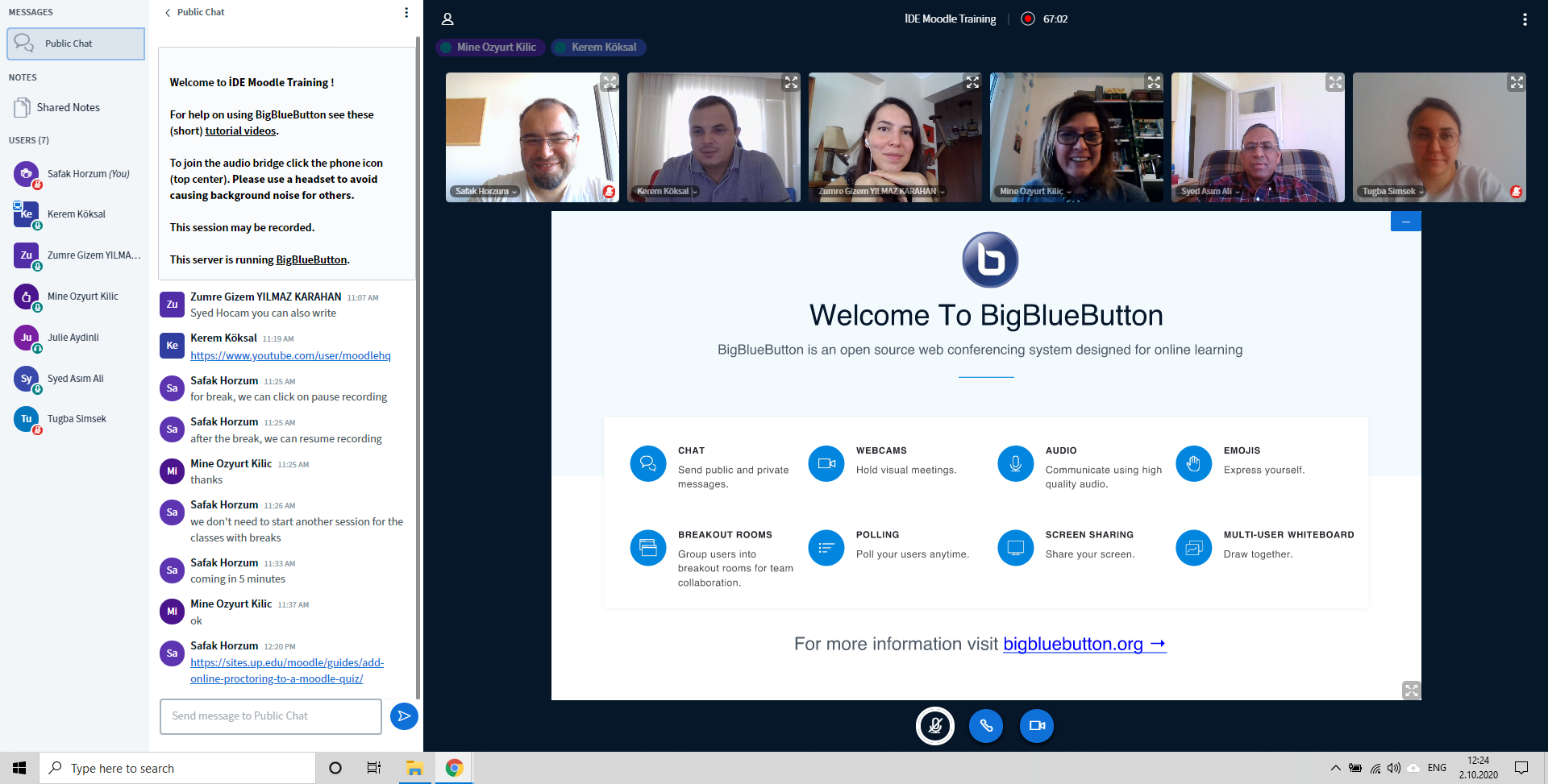Click the message input field
The image size is (1548, 784).
tap(271, 716)
